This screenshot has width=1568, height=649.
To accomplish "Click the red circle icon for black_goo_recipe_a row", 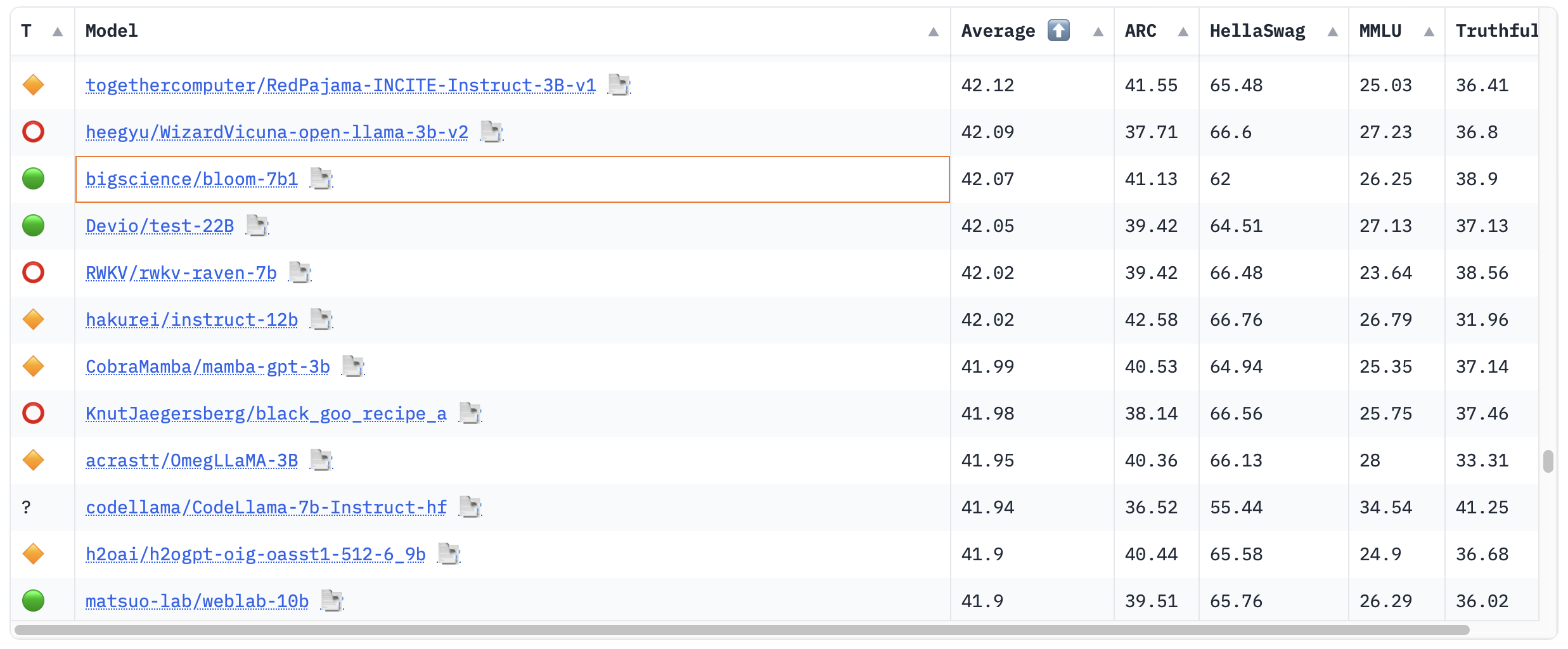I will tap(33, 413).
